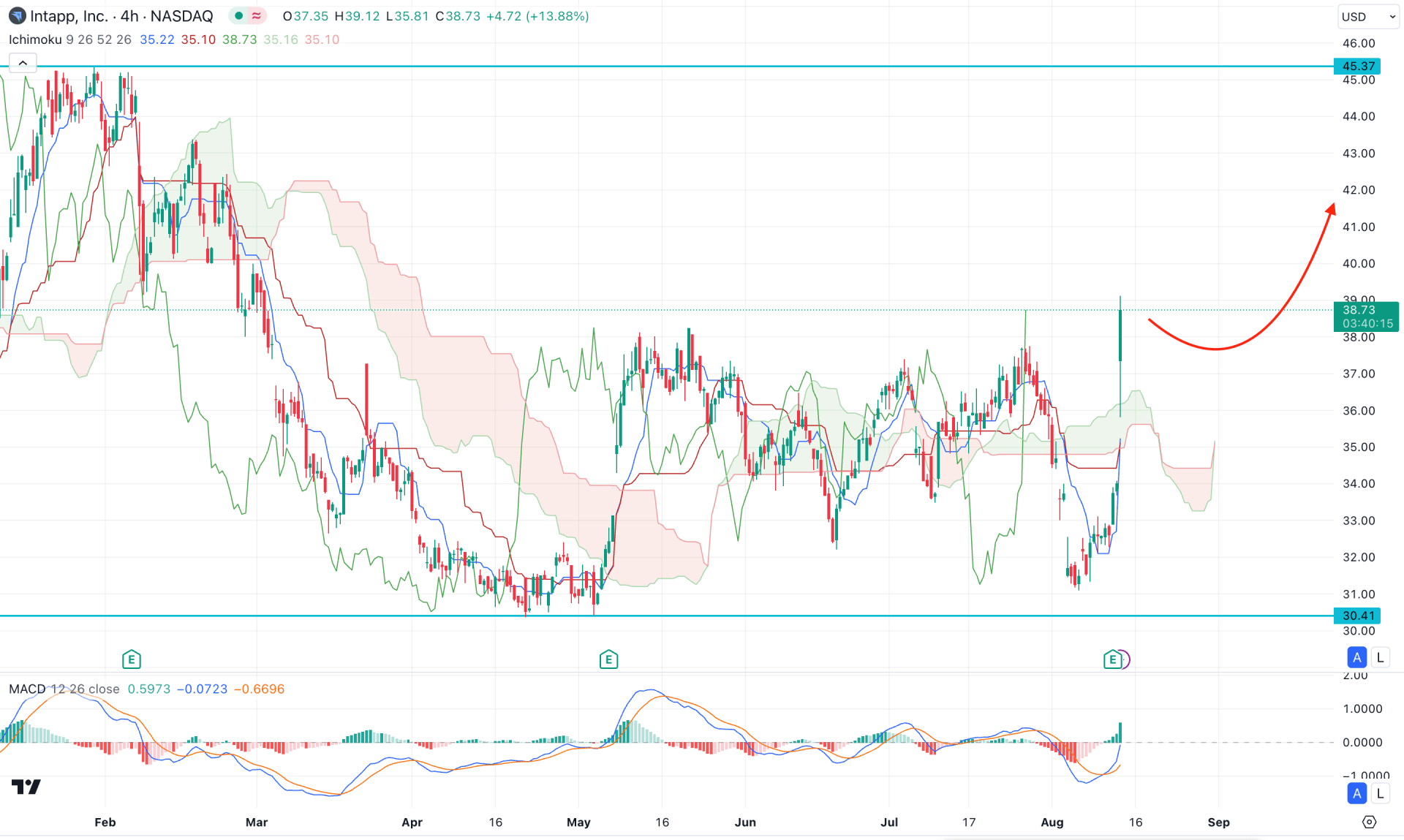Click the Feb label on time axis

coord(105,822)
